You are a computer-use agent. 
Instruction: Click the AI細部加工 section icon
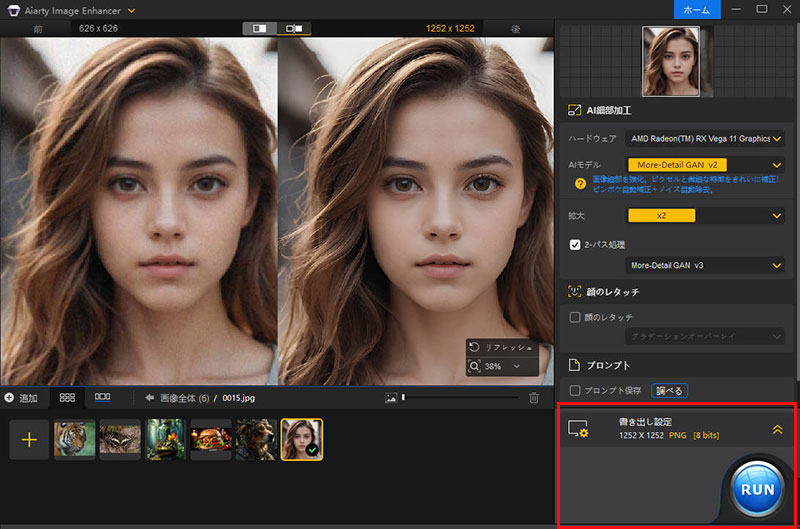point(574,110)
